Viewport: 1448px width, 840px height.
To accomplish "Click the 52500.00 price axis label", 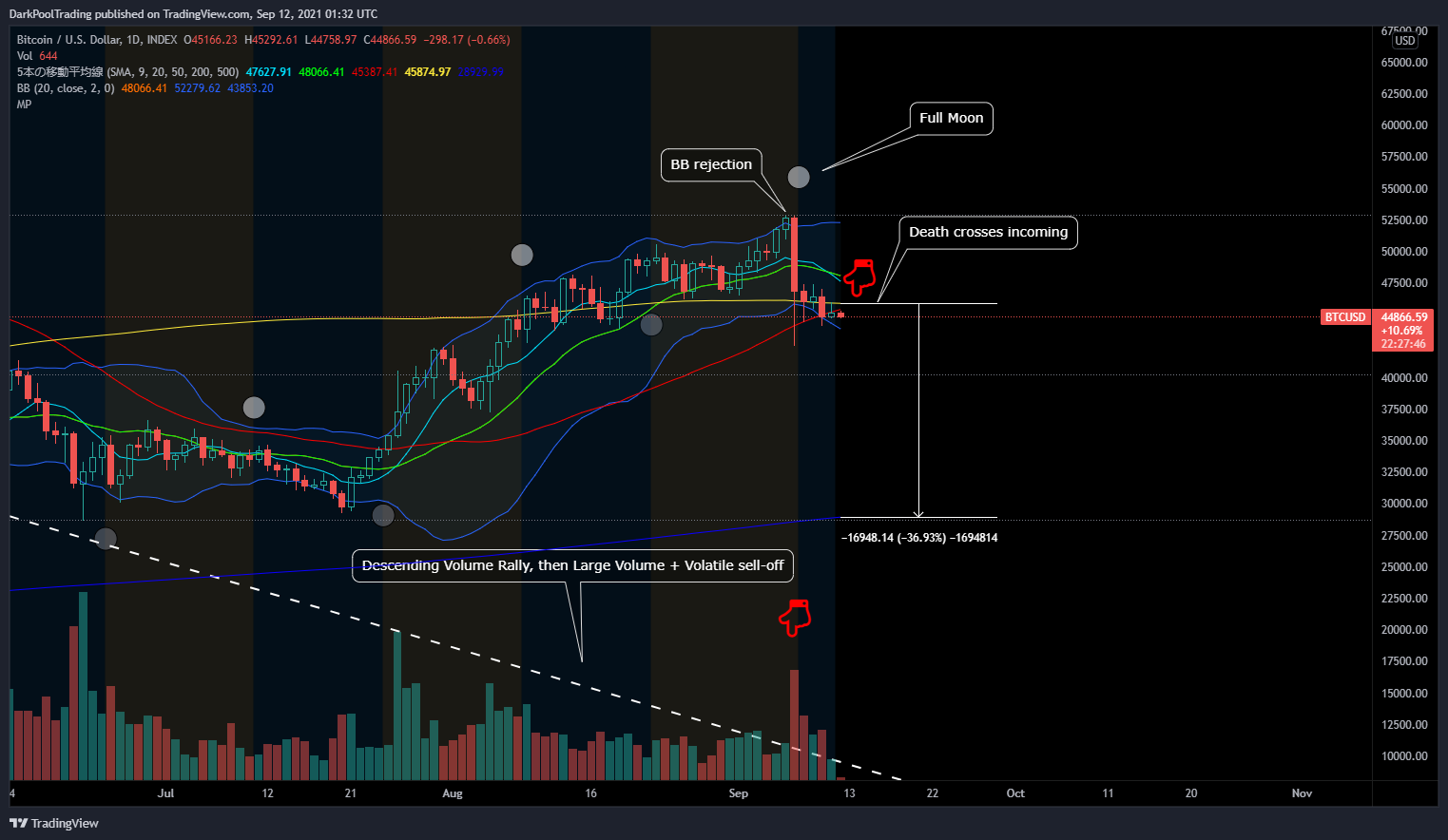I will (1404, 220).
